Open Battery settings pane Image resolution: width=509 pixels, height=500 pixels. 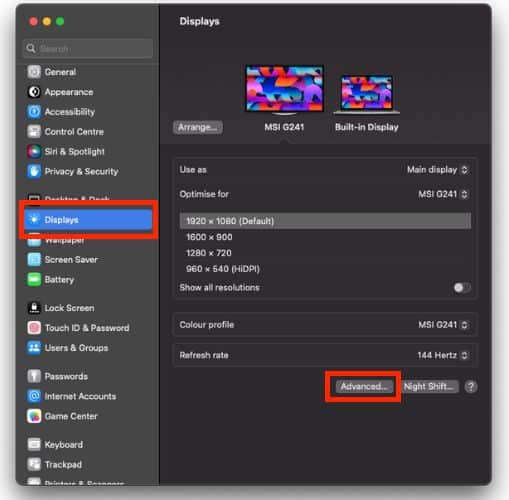[59, 280]
